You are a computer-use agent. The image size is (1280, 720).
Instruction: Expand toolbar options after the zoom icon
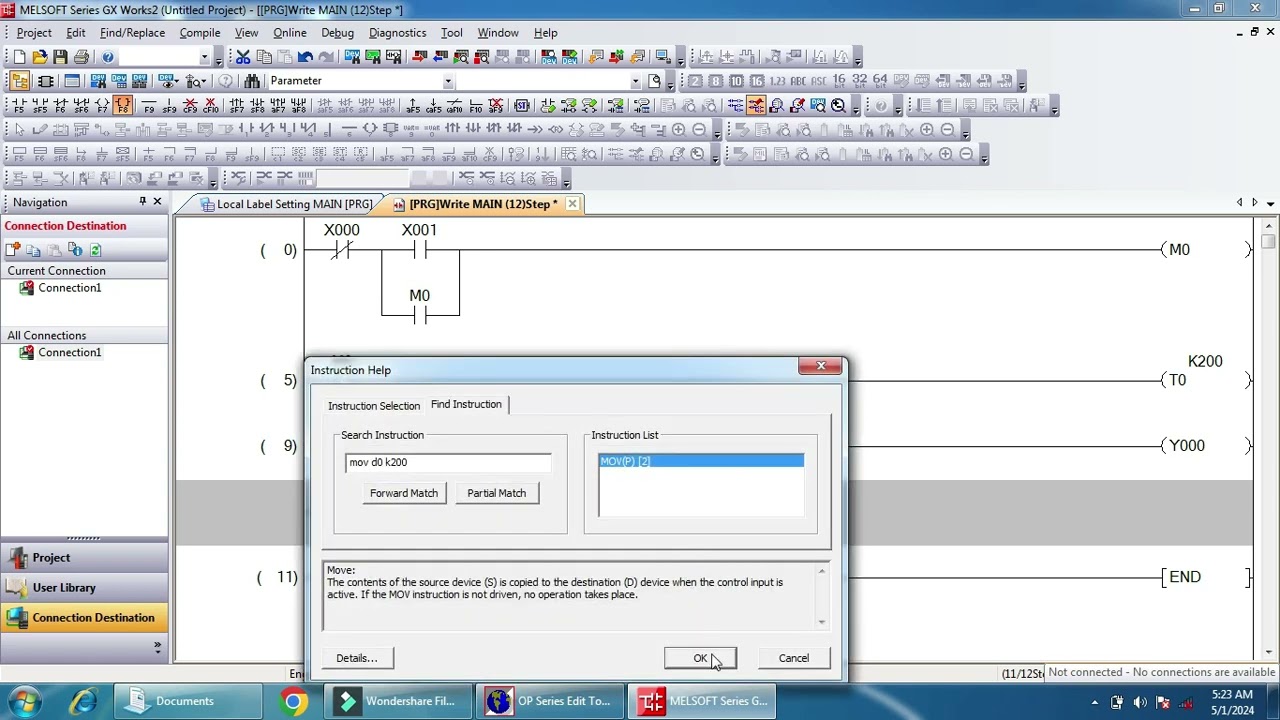click(x=858, y=108)
